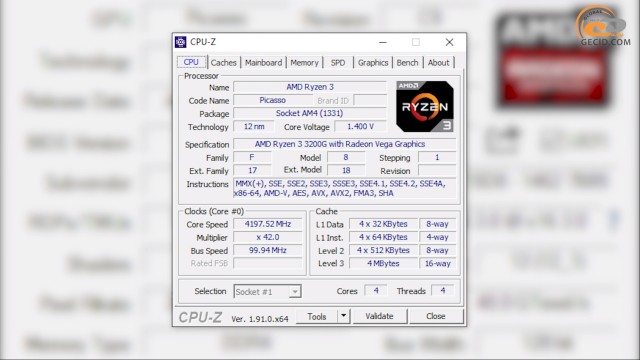Click the CPU-Z app icon in title bar
The height and width of the screenshot is (360, 640).
[180, 42]
